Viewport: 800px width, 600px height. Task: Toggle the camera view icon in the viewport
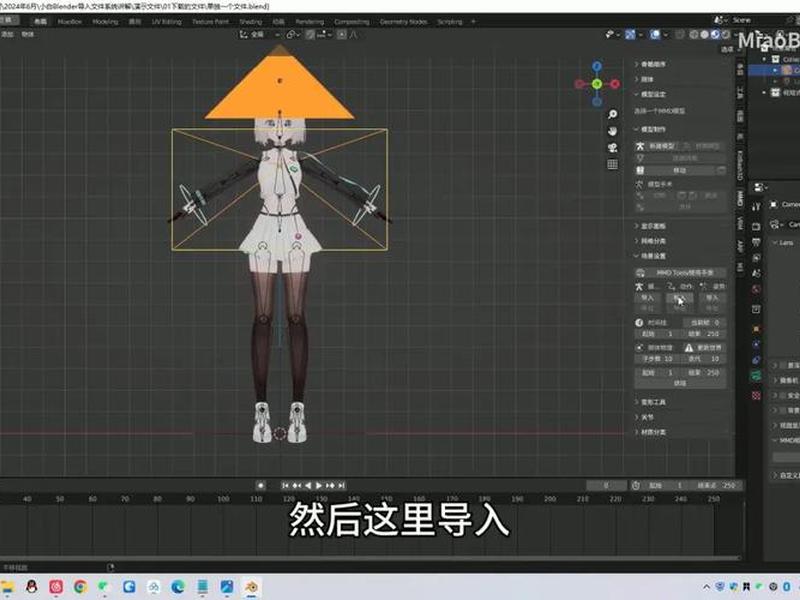pos(612,148)
